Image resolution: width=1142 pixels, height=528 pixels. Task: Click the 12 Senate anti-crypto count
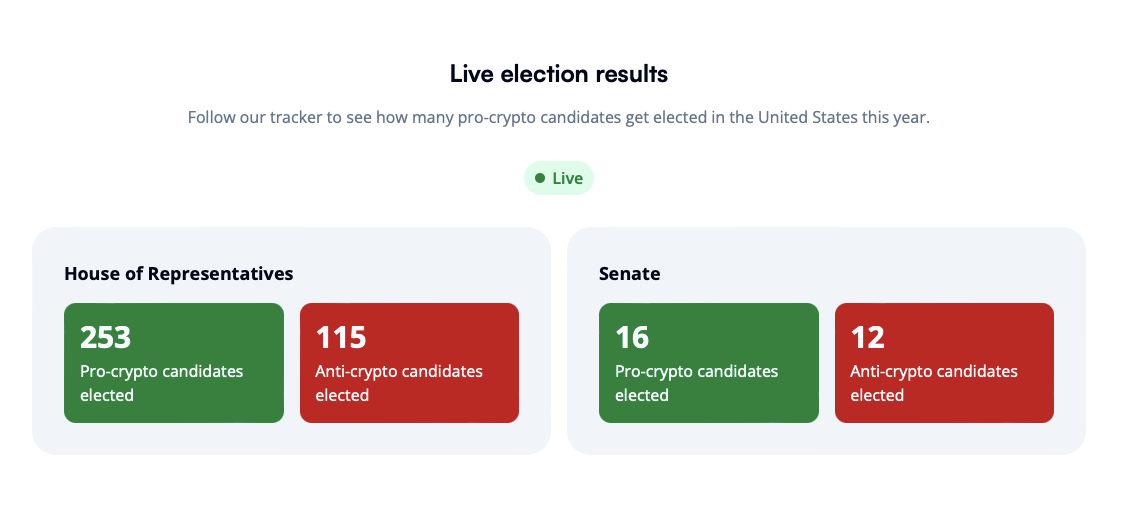(868, 337)
